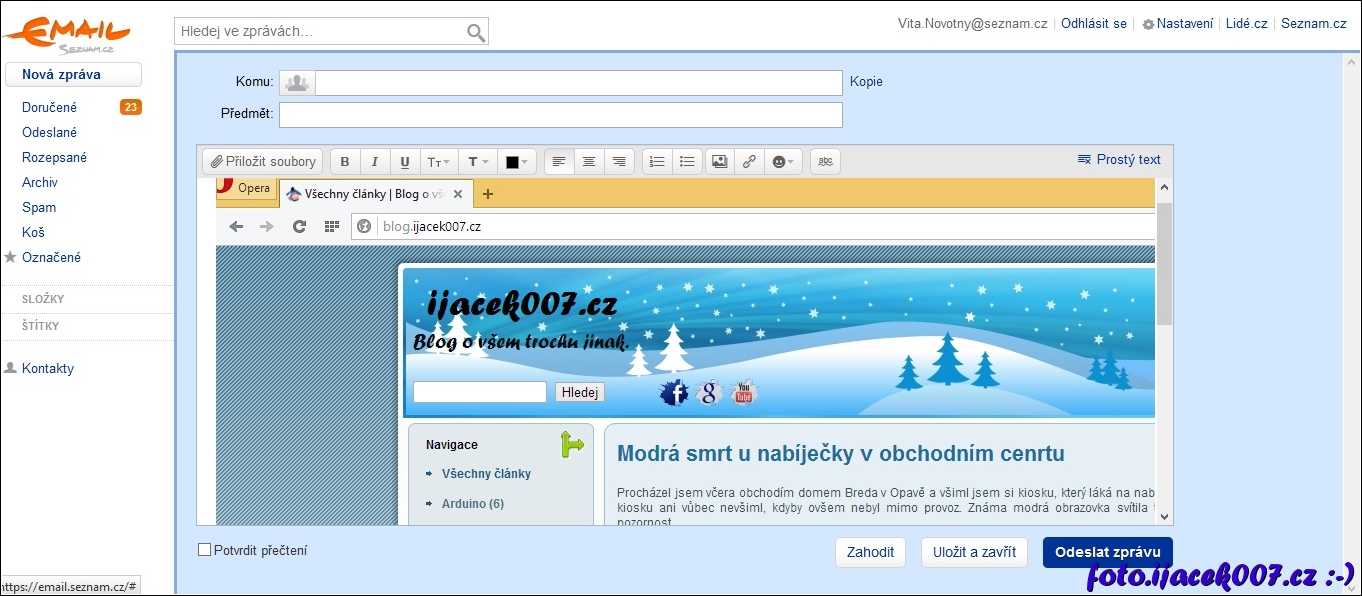This screenshot has height=596, width=1362.
Task: Toggle bold formatting in the editor toolbar
Action: click(345, 162)
